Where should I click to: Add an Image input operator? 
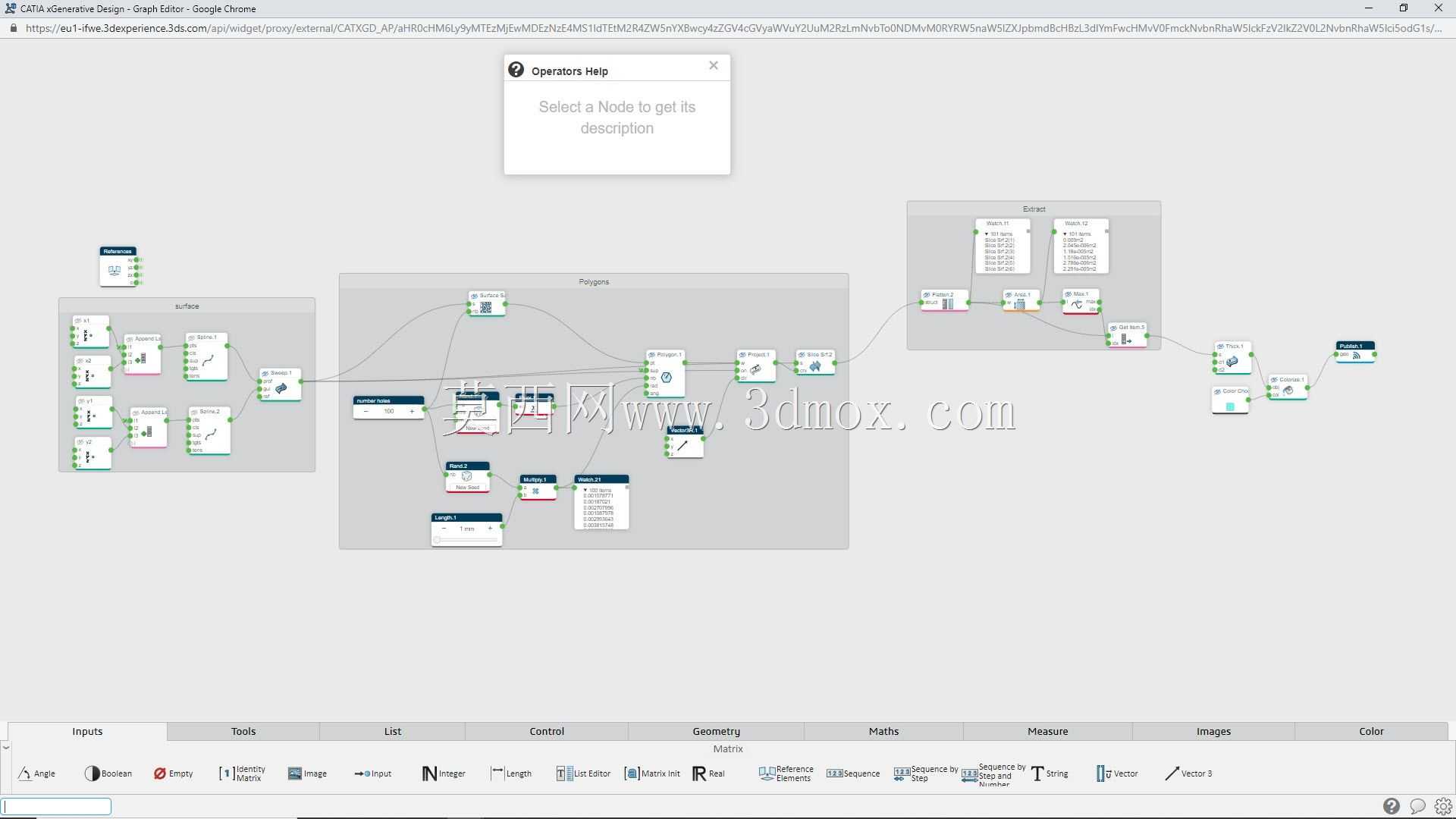307,773
